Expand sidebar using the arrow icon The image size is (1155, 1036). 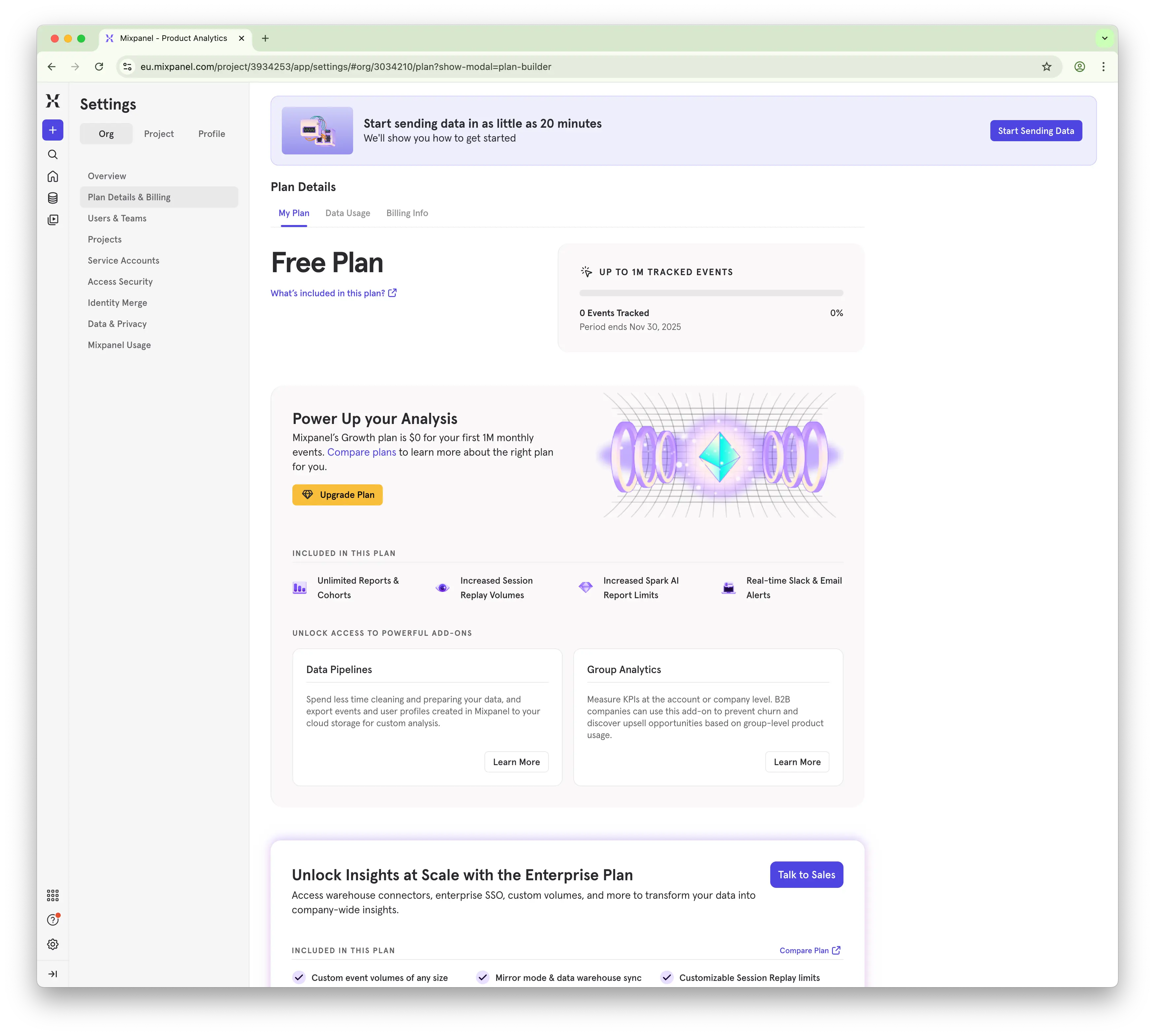[x=53, y=974]
